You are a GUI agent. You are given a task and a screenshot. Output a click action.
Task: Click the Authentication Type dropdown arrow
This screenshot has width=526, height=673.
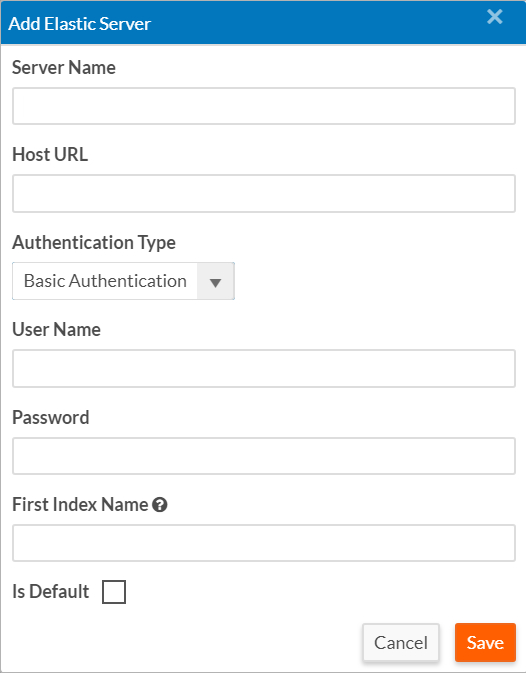[215, 282]
